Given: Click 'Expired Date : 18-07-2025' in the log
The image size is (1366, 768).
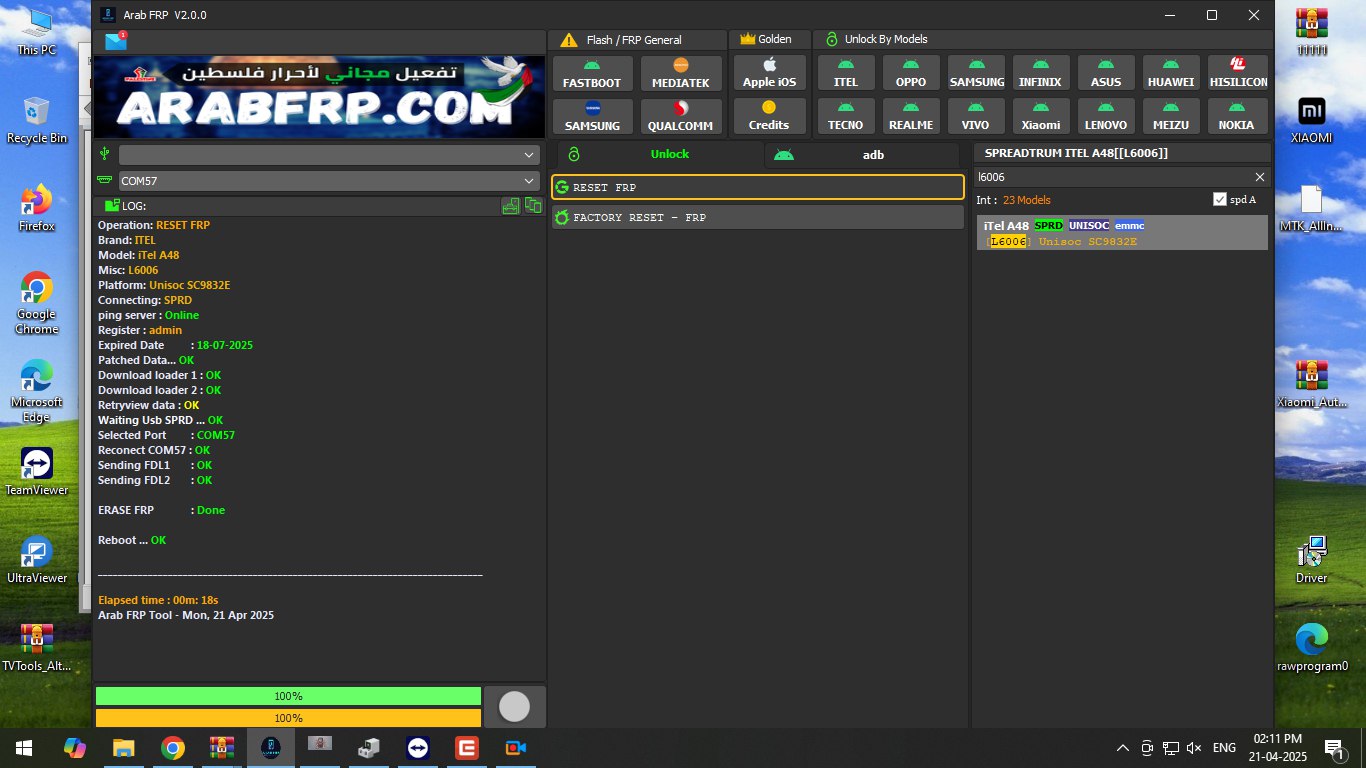Looking at the screenshot, I should [175, 345].
